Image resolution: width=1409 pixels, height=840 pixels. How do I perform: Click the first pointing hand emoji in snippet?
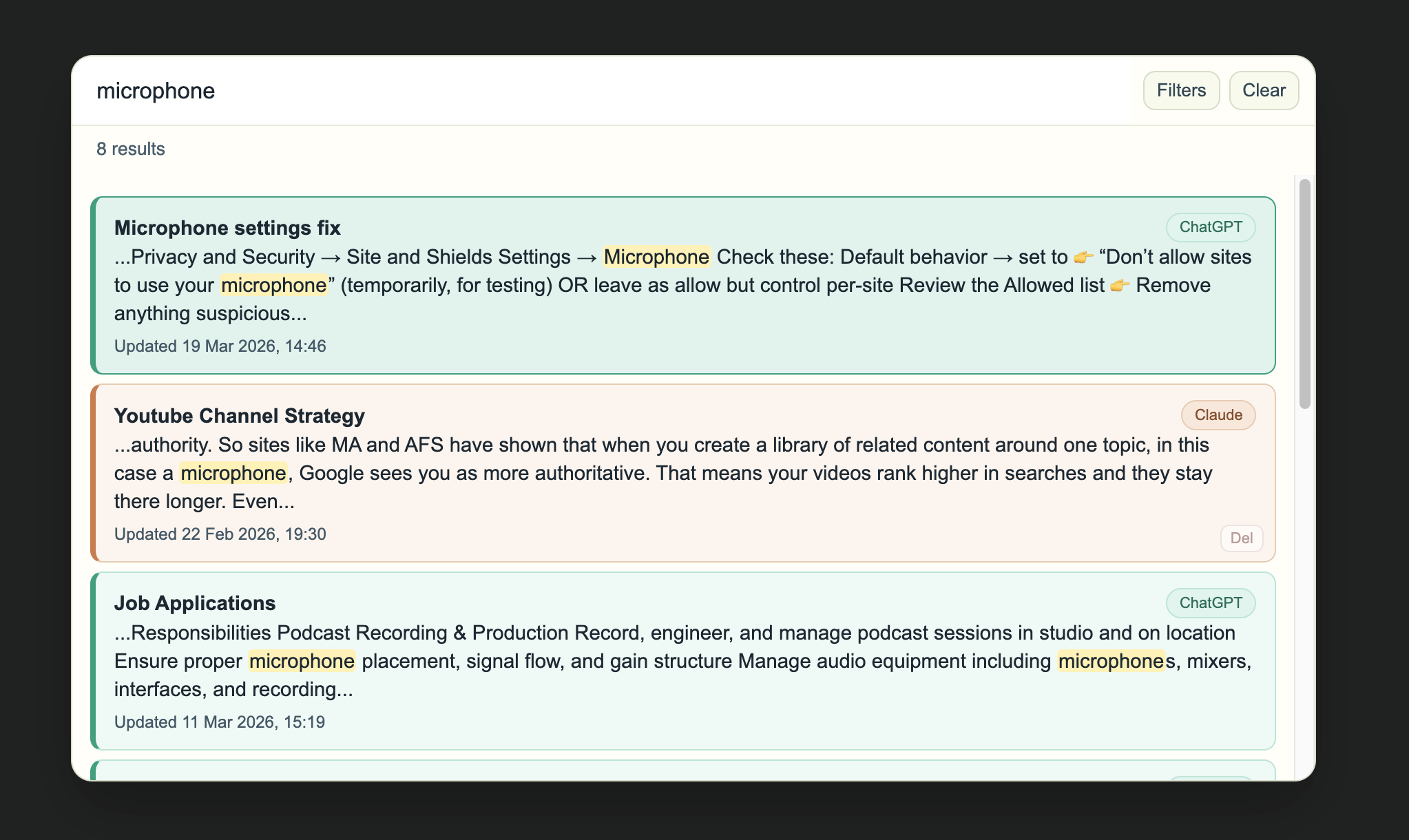(1083, 258)
